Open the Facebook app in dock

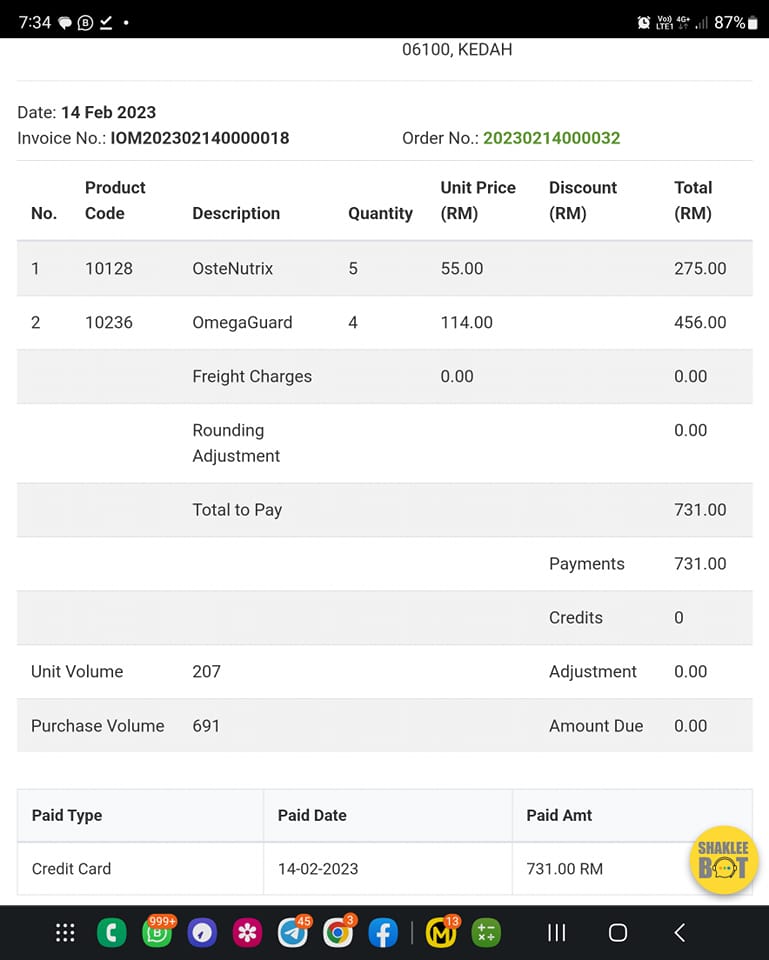pyautogui.click(x=383, y=933)
